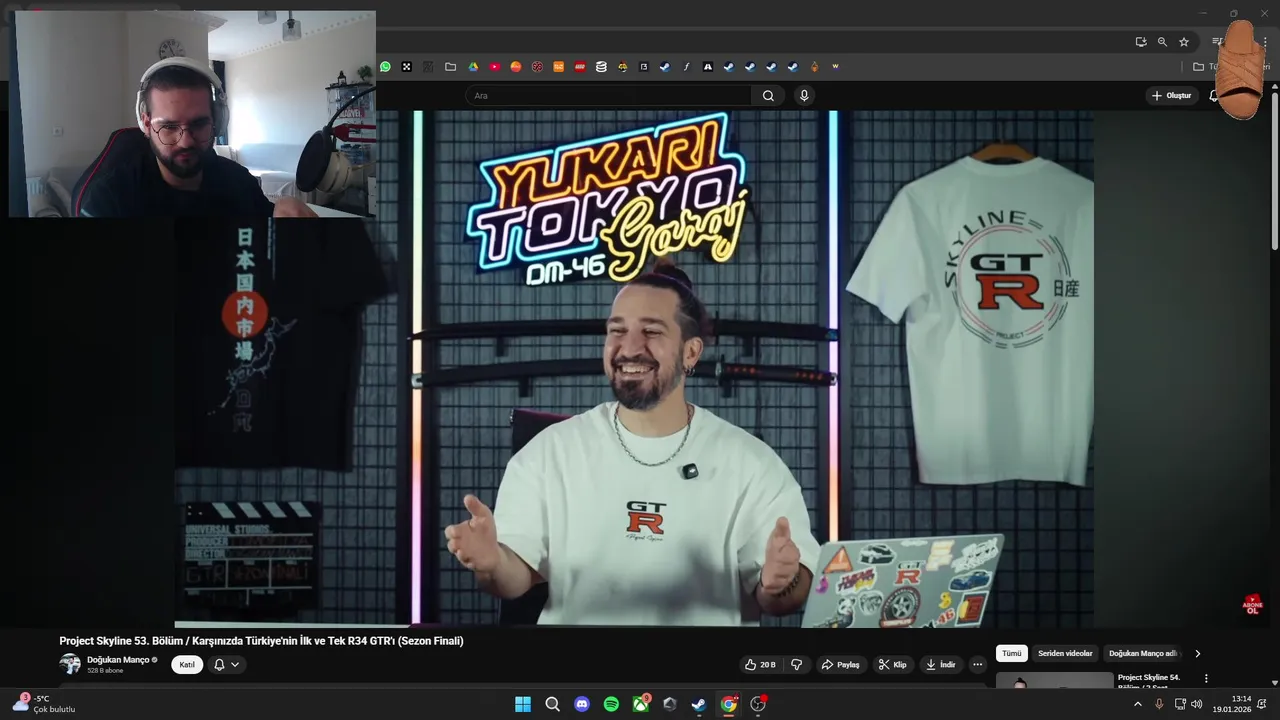Select the Seriden videolar chip
This screenshot has width=1280, height=720.
1065,653
